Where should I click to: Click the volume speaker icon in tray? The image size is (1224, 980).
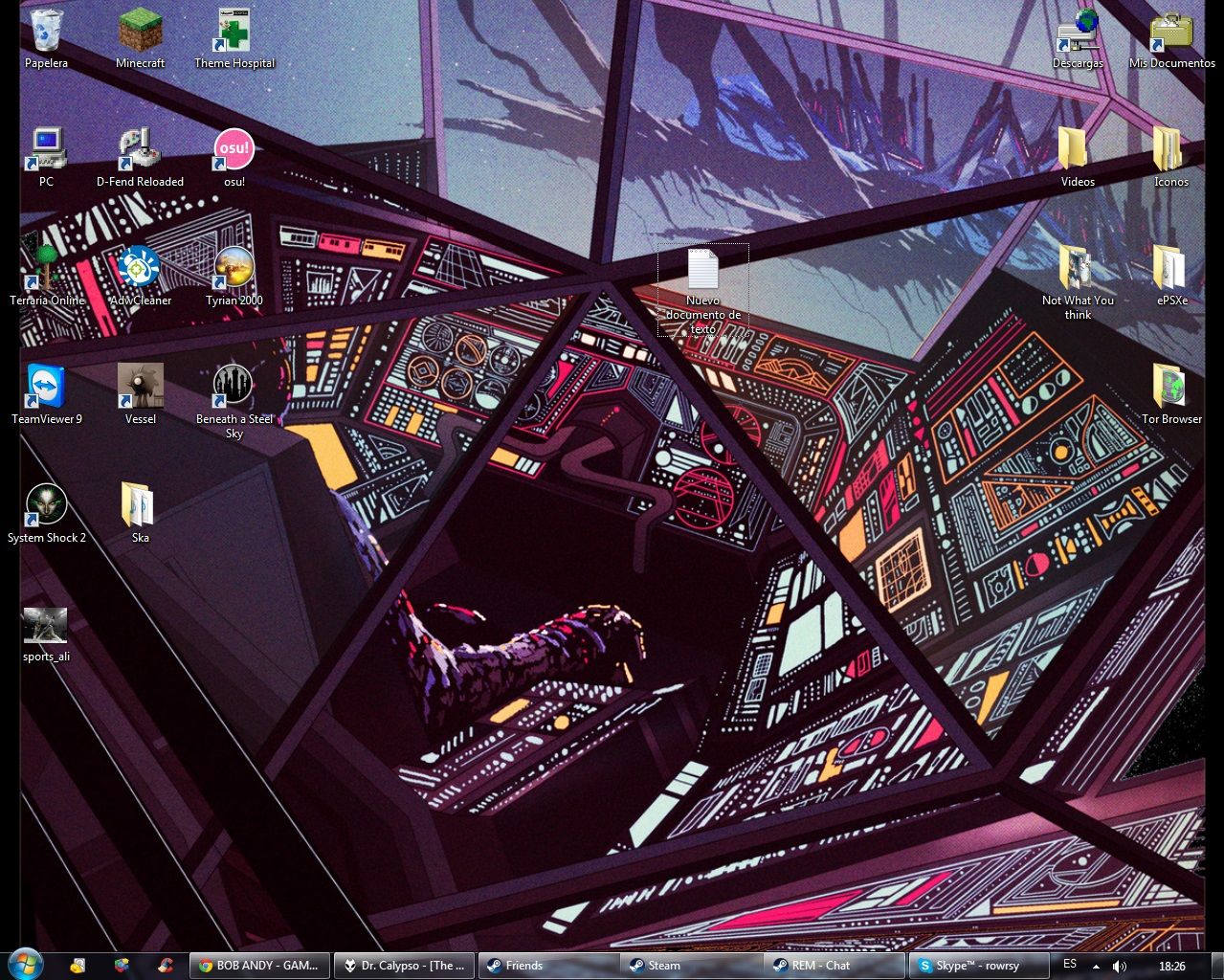(1119, 966)
